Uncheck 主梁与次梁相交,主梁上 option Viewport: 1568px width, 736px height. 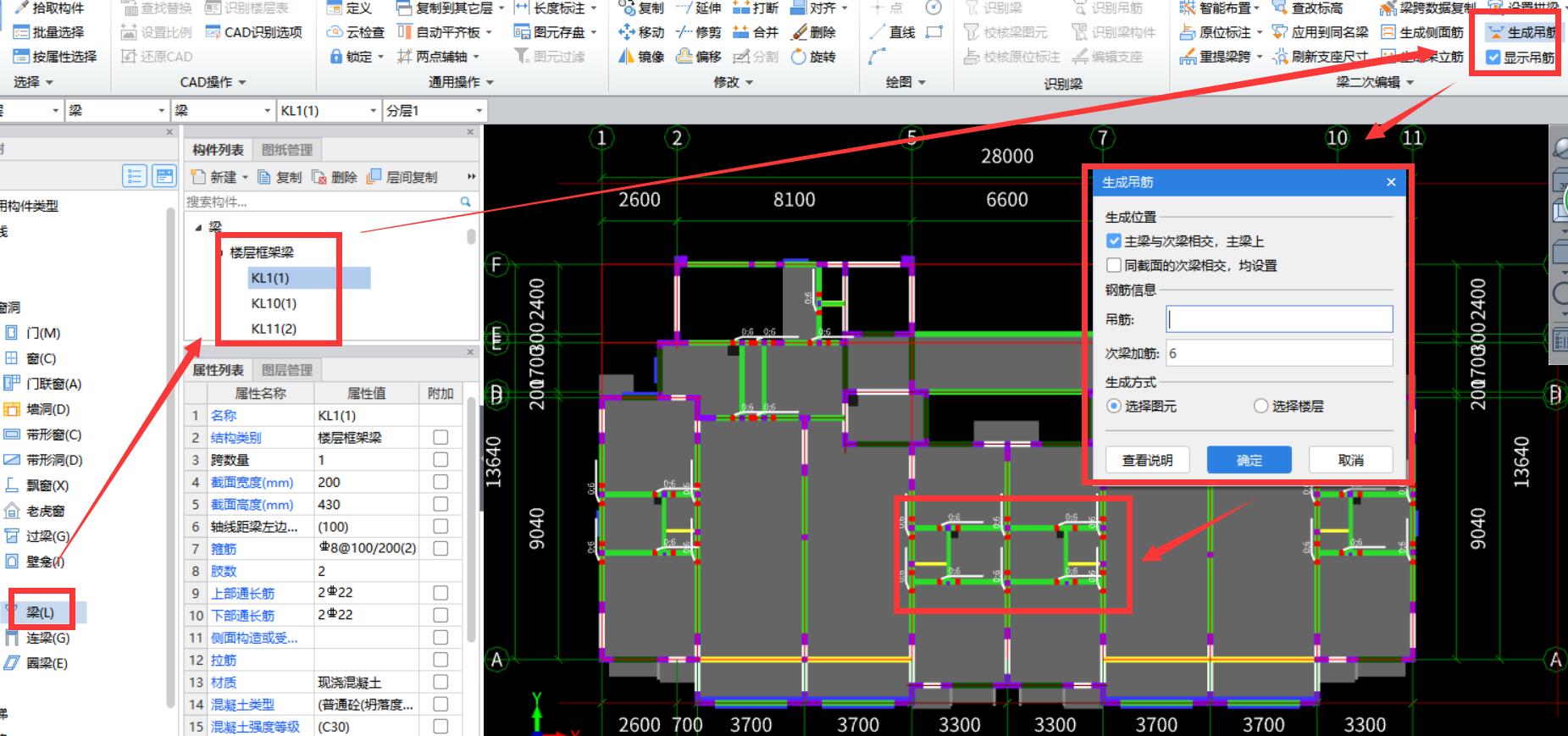tap(1115, 241)
